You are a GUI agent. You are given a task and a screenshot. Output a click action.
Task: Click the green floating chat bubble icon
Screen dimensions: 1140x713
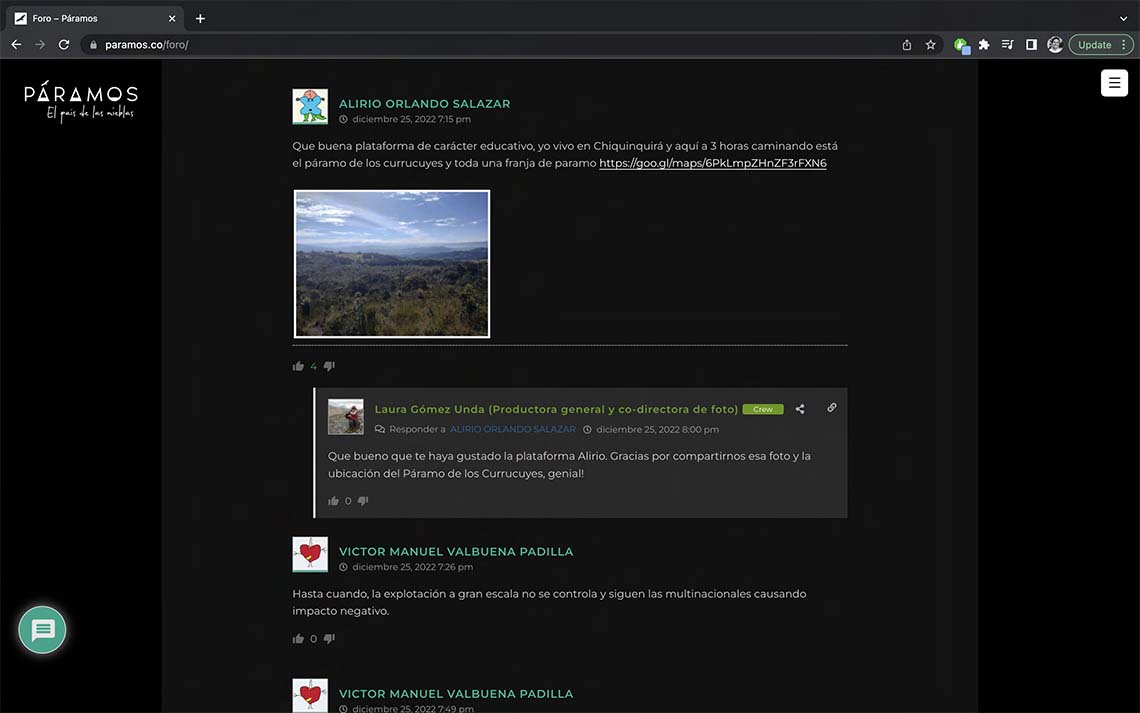[42, 630]
